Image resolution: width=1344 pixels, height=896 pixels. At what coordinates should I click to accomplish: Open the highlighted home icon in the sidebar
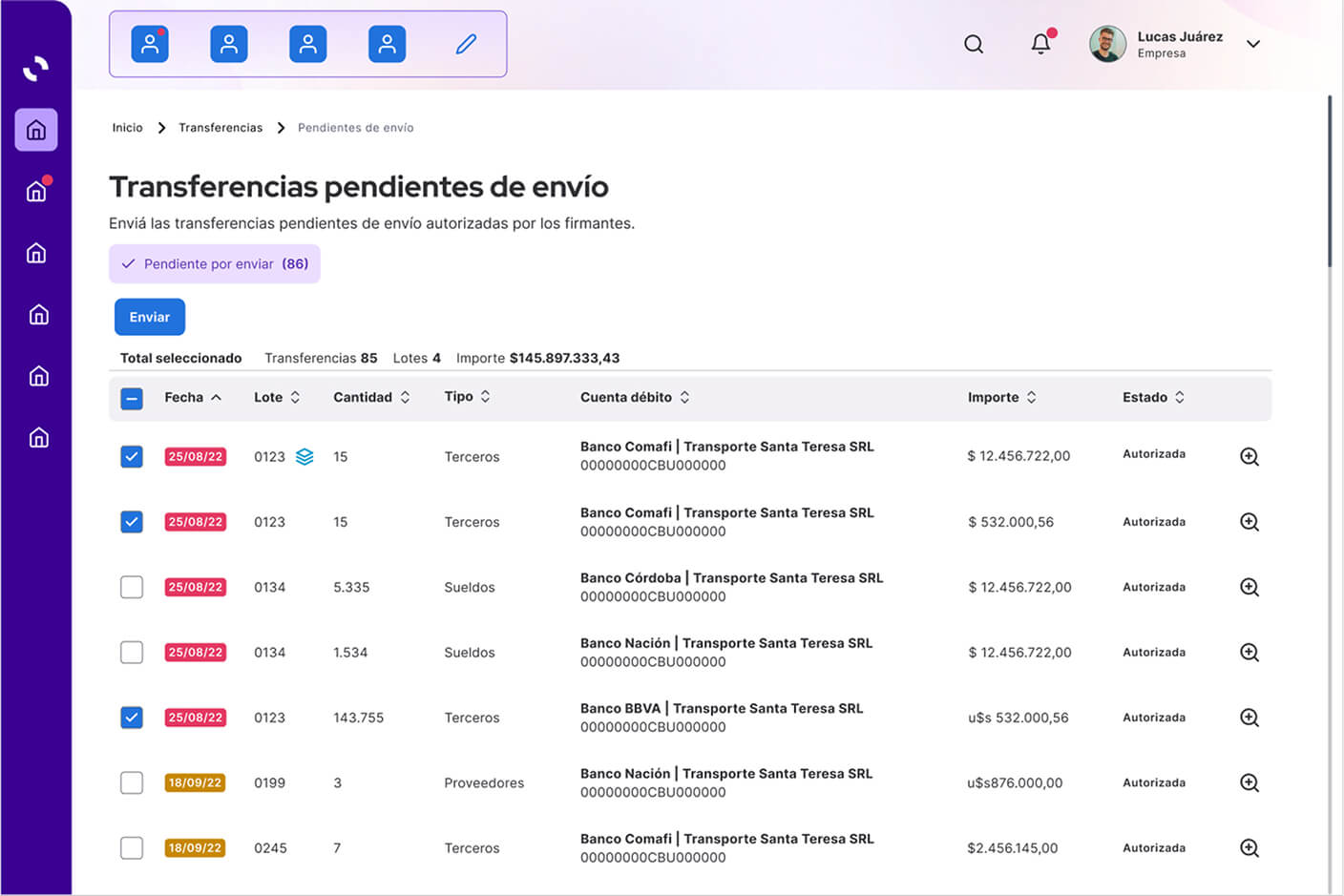(x=36, y=130)
